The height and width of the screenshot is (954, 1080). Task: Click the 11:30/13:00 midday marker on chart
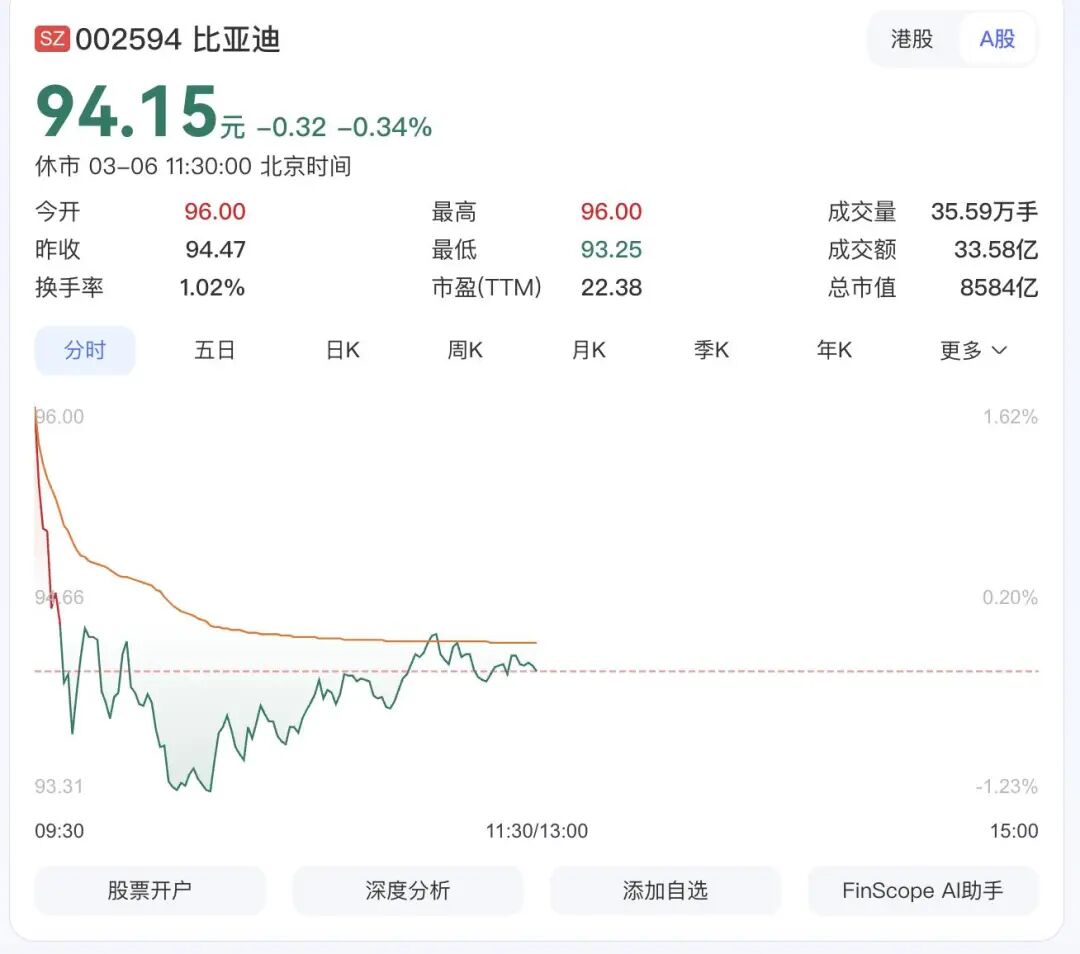[x=537, y=831]
